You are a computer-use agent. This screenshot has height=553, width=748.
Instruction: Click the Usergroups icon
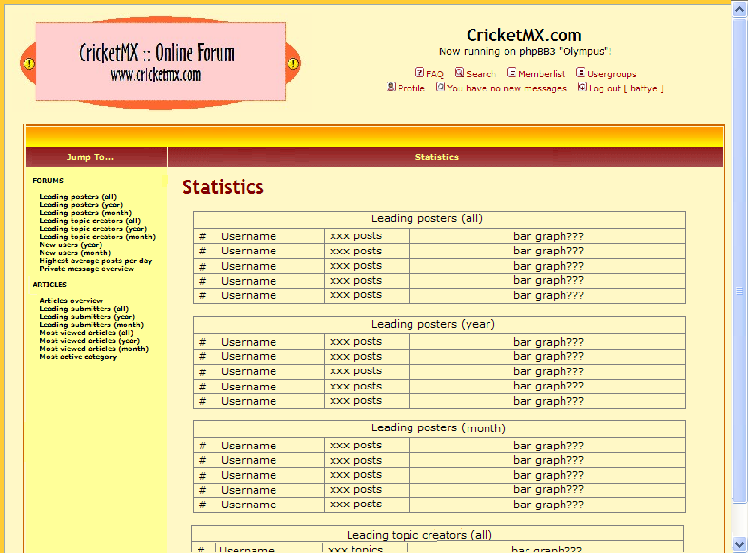click(x=581, y=73)
